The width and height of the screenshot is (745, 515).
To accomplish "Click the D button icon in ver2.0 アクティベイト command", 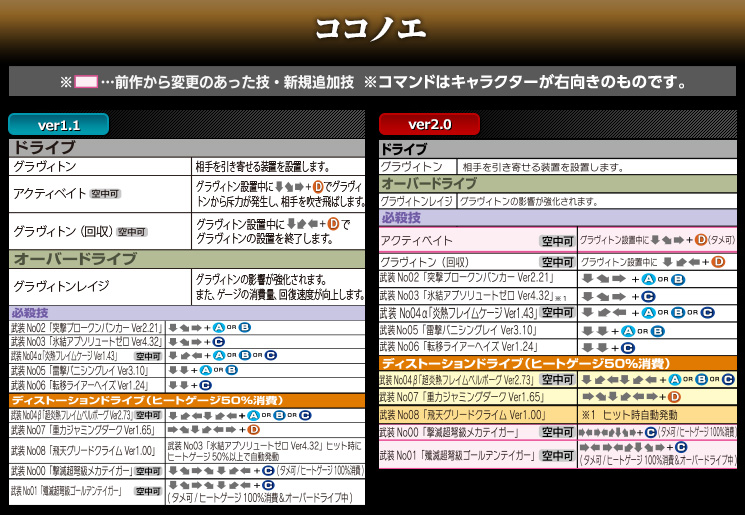I will 700,240.
